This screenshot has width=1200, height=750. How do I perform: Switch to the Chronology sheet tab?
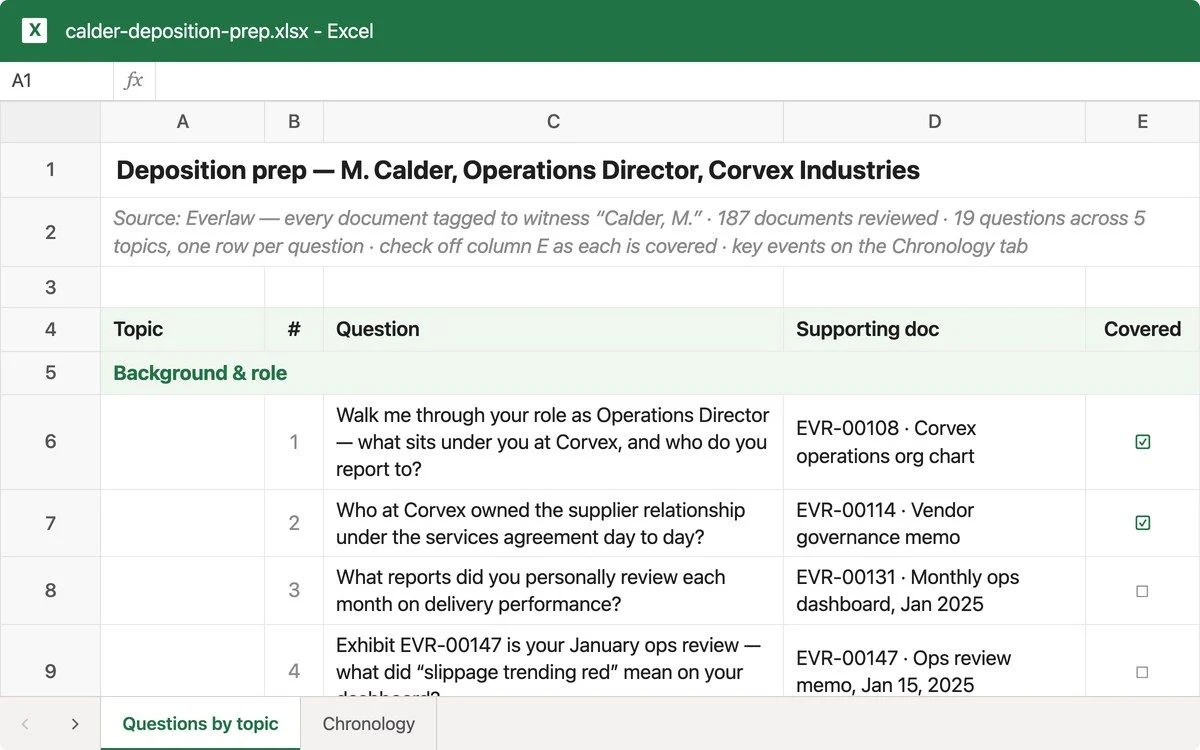click(368, 724)
